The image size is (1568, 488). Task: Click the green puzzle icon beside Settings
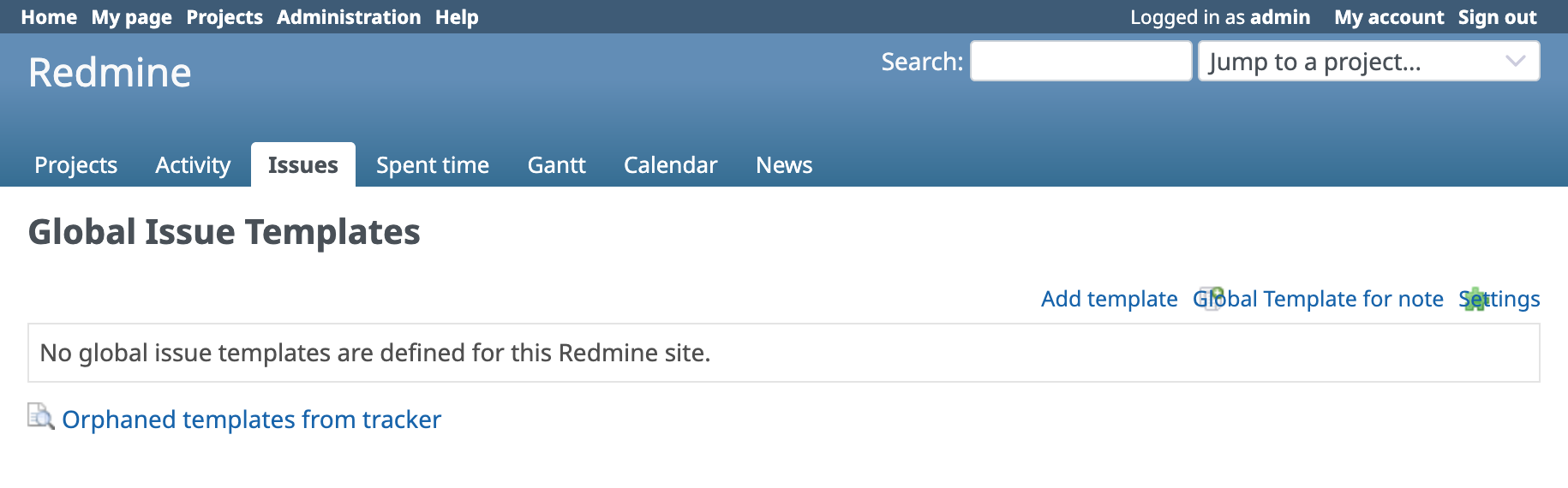tap(1474, 299)
